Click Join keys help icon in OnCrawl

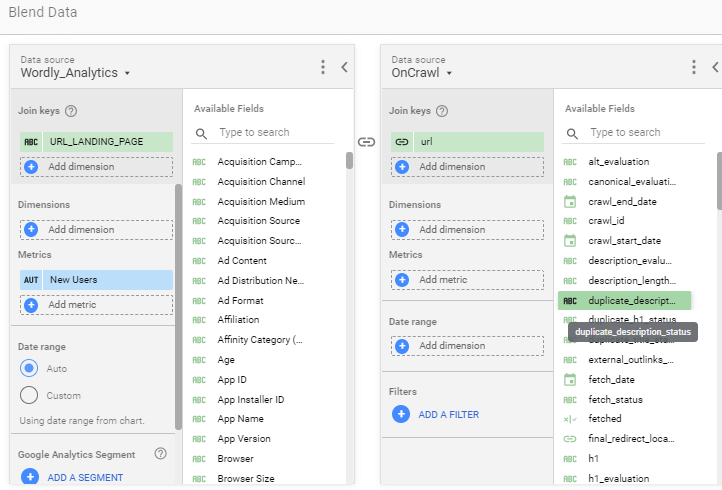coord(442,111)
